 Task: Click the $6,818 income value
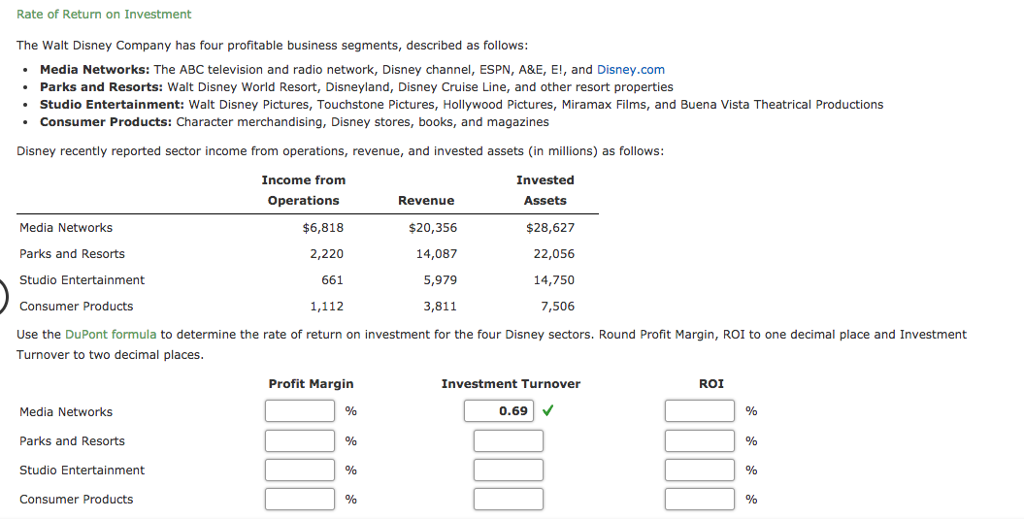[323, 228]
